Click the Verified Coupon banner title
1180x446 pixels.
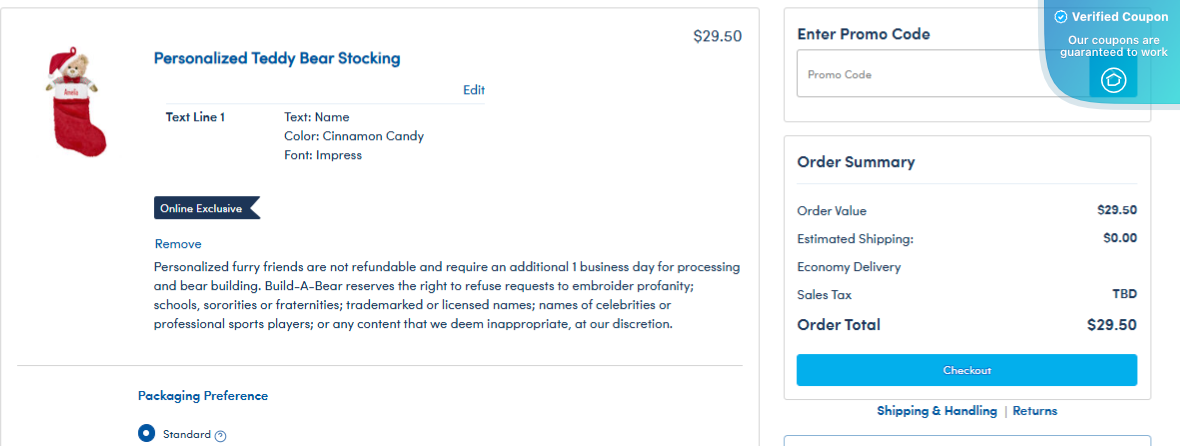point(1119,17)
